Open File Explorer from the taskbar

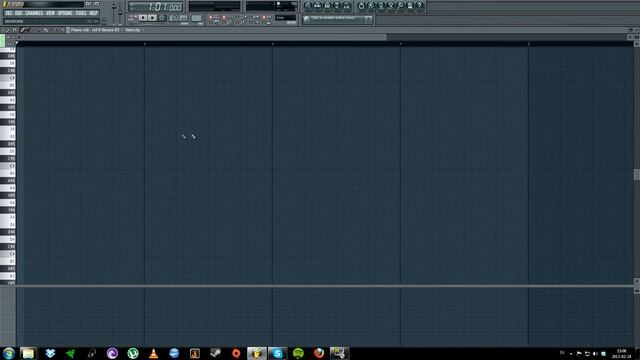(x=28, y=353)
